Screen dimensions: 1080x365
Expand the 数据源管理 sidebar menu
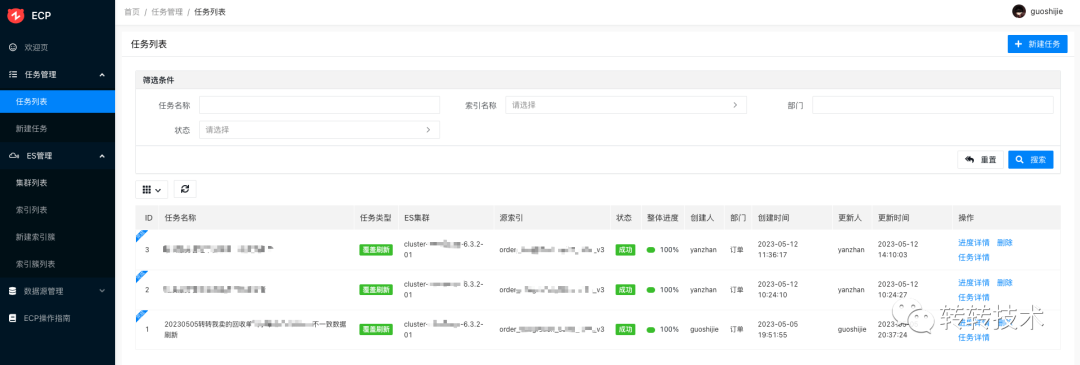click(x=102, y=291)
